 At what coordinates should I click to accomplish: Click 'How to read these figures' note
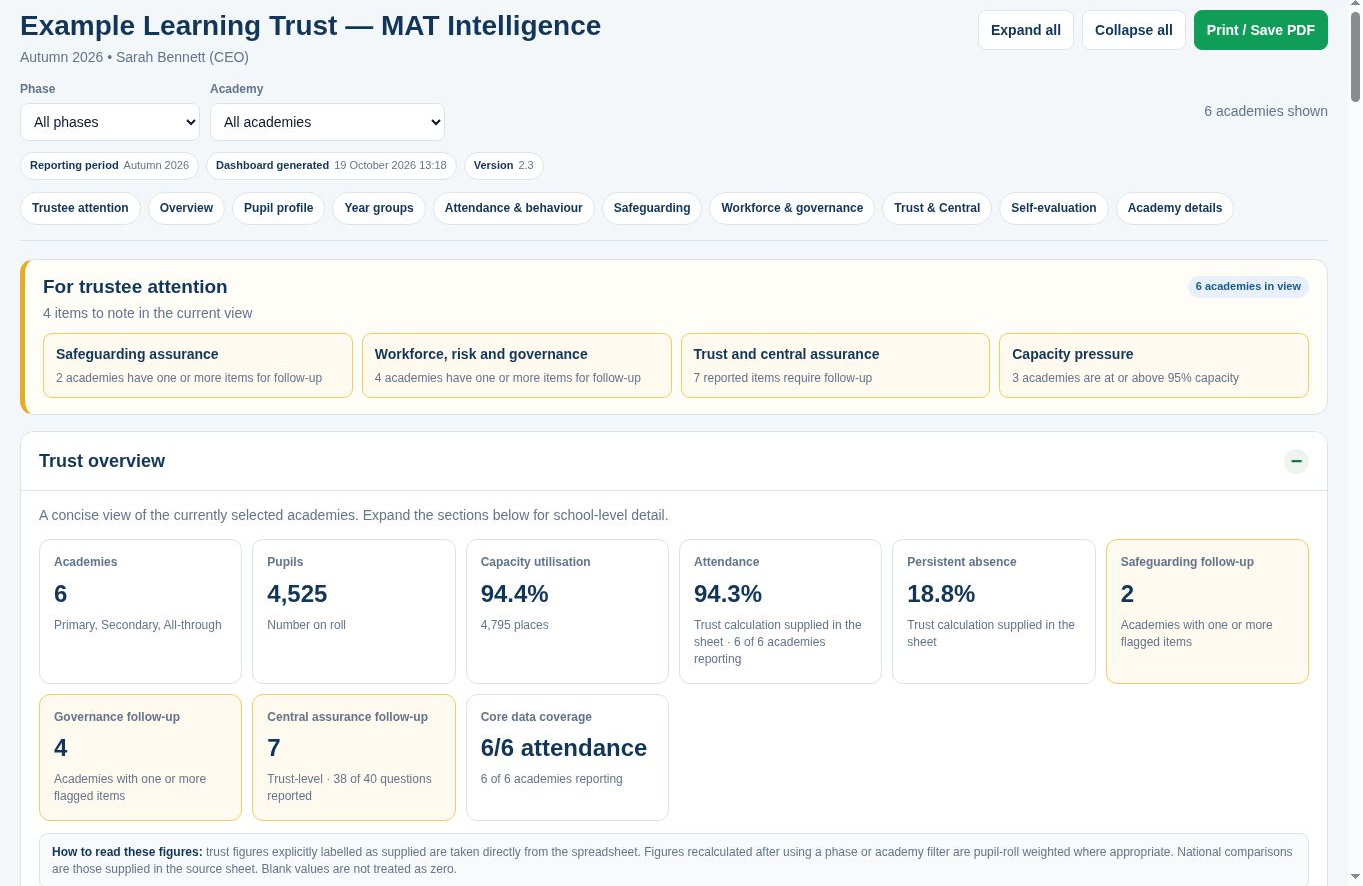[x=674, y=860]
